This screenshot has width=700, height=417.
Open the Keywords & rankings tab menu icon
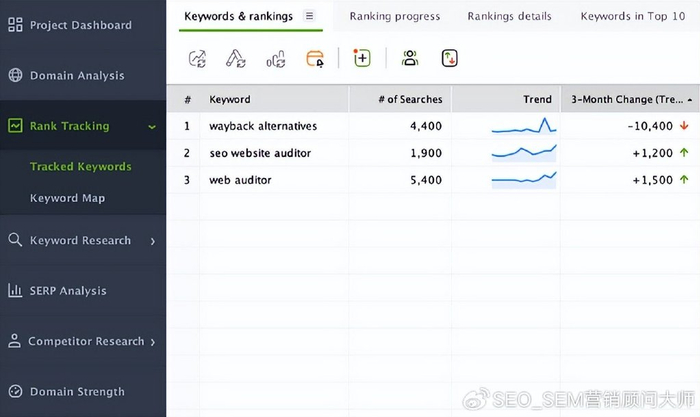click(x=309, y=16)
